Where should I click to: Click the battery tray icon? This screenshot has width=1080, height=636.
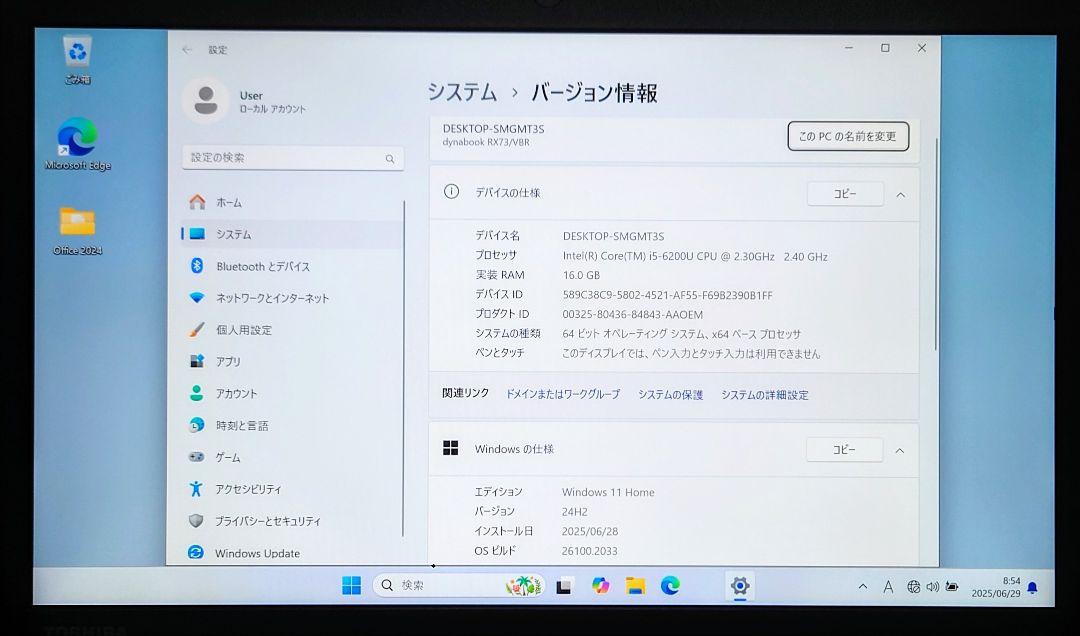pyautogui.click(x=952, y=587)
